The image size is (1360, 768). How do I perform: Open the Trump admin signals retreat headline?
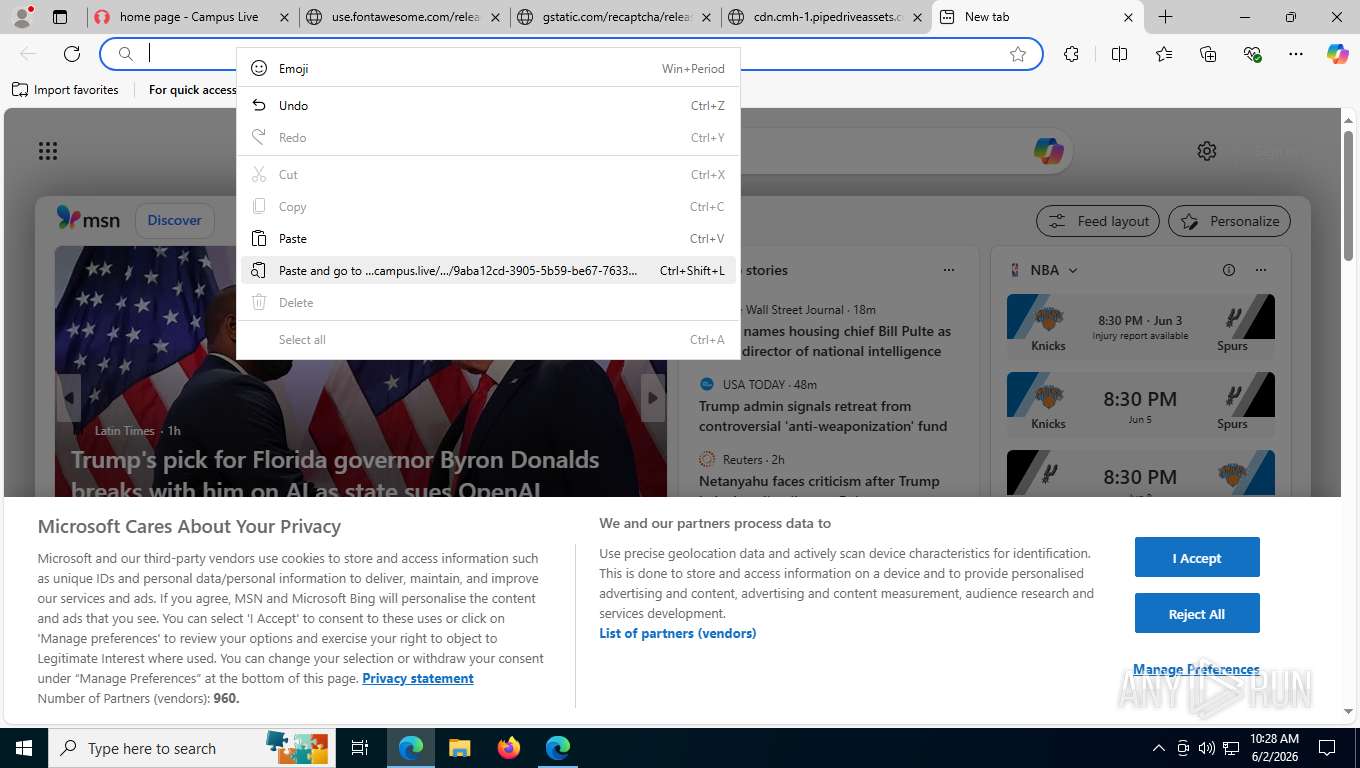823,416
